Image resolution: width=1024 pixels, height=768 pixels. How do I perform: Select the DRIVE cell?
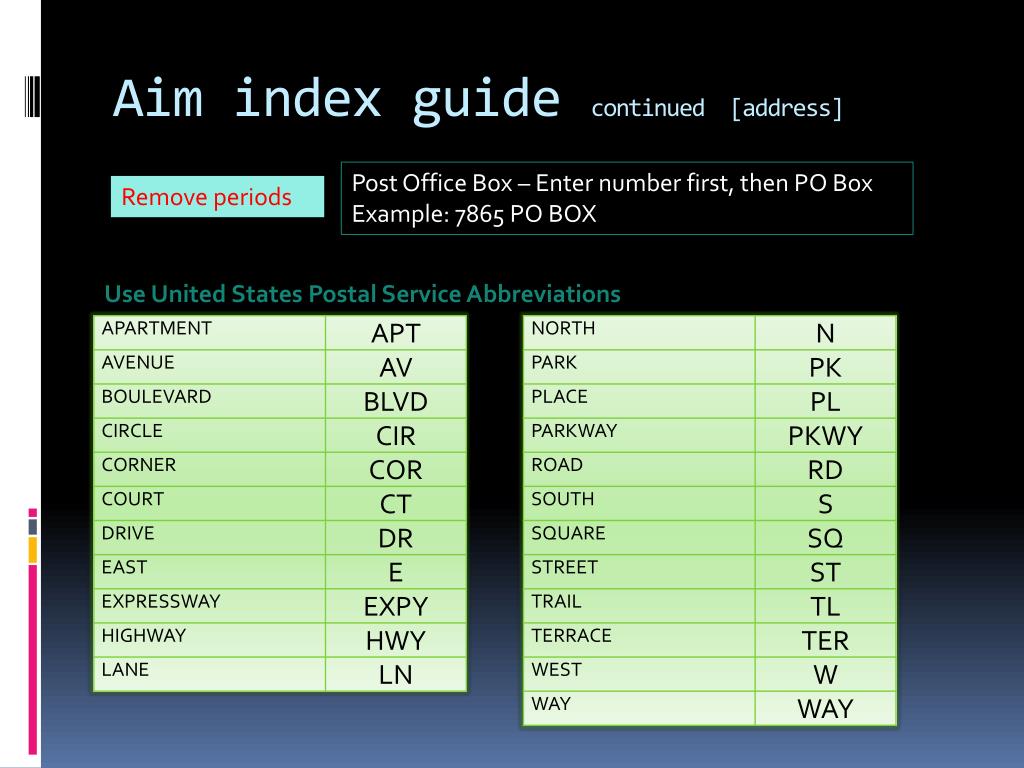(x=210, y=538)
